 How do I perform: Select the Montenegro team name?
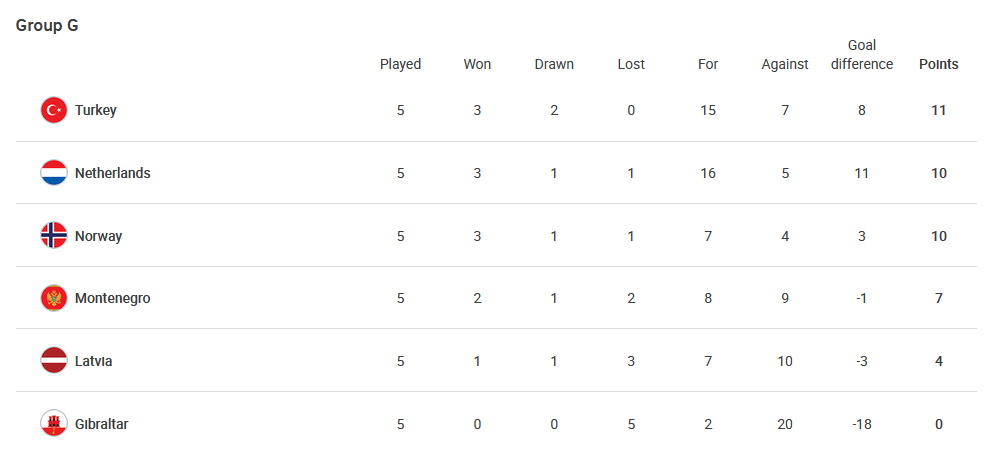pos(113,298)
